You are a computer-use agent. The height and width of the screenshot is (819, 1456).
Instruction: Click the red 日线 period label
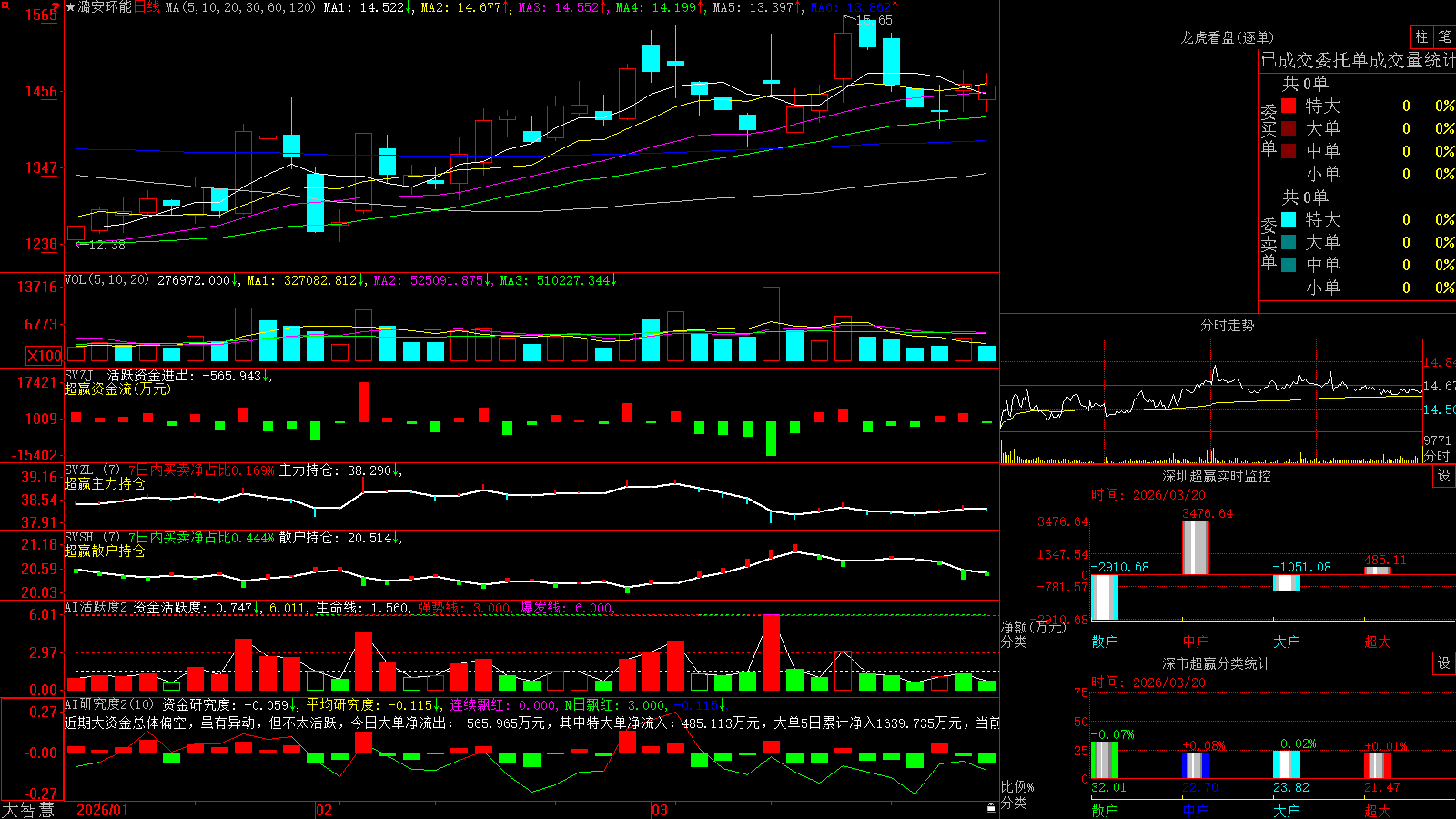(147, 7)
